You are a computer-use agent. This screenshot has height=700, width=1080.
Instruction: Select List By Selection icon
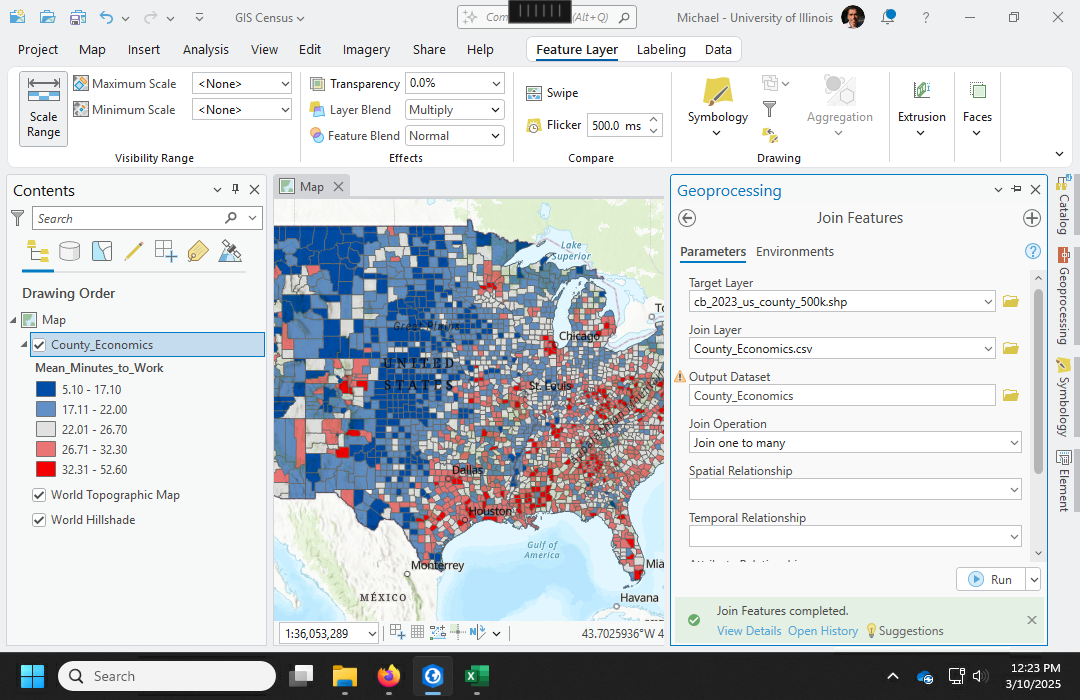pos(102,251)
